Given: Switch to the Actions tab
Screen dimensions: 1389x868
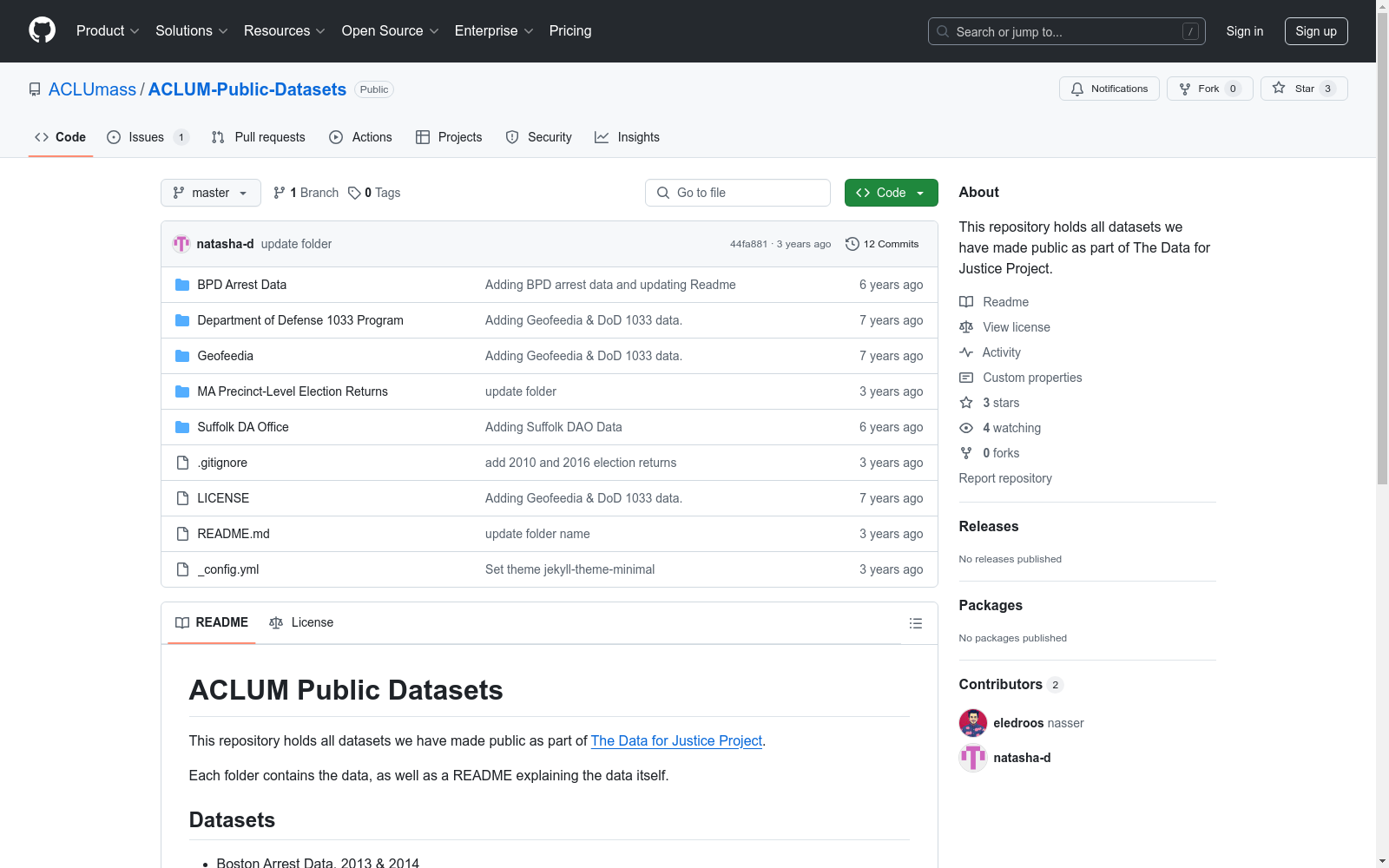Looking at the screenshot, I should coord(360,137).
